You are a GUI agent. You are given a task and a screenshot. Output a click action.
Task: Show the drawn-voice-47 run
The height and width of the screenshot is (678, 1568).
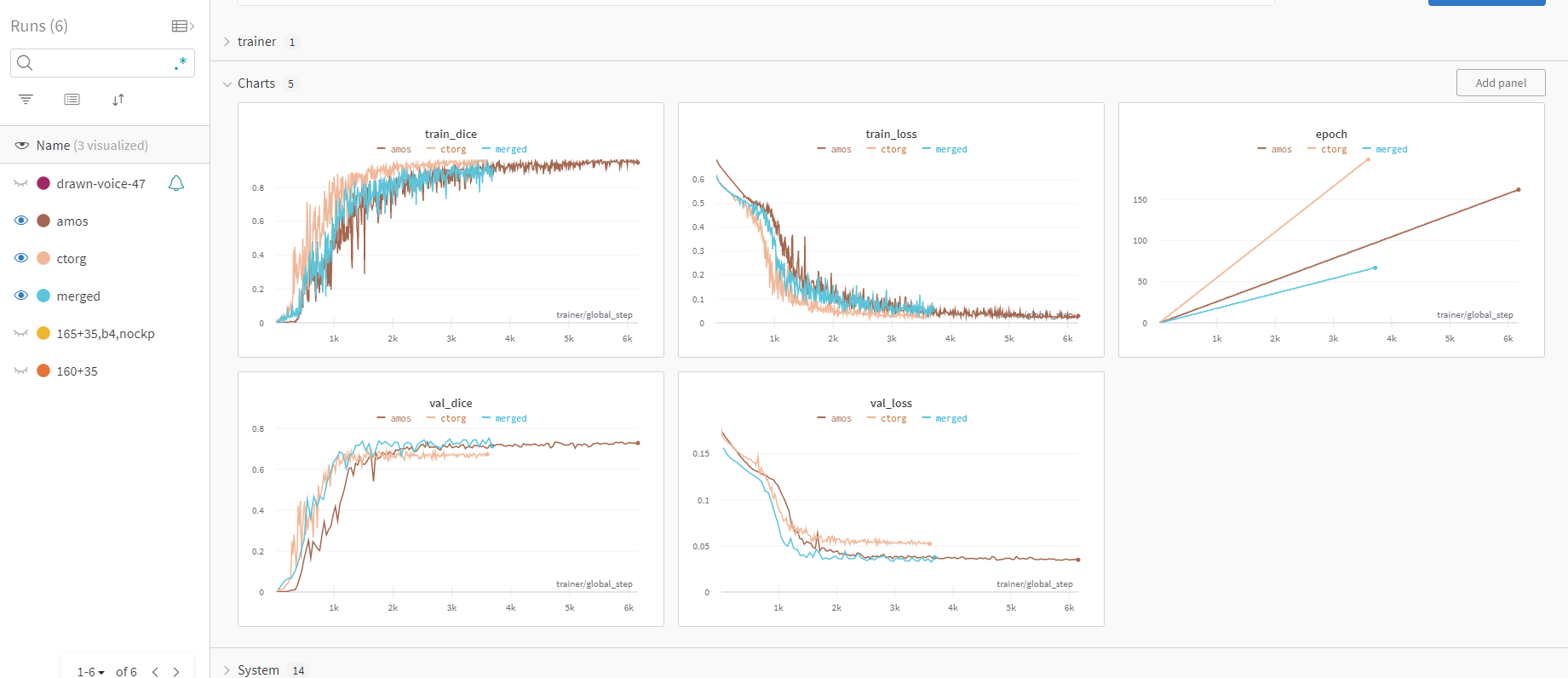[21, 183]
